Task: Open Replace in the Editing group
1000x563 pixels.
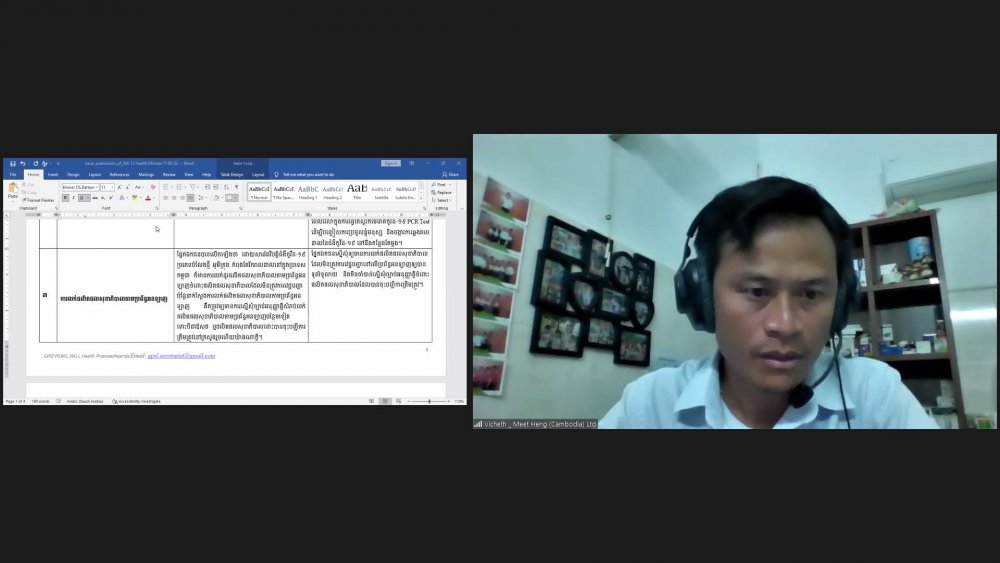Action: (x=442, y=192)
